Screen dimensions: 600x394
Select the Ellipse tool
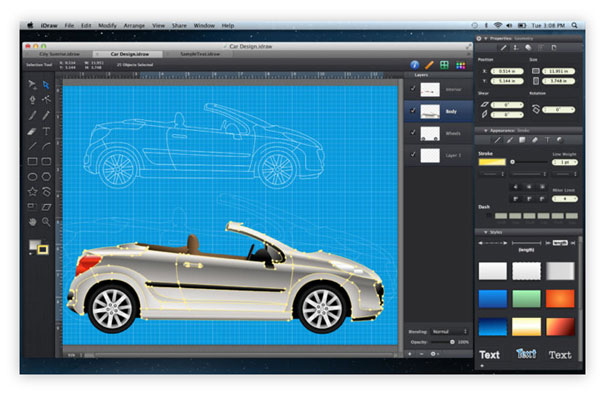click(x=32, y=176)
